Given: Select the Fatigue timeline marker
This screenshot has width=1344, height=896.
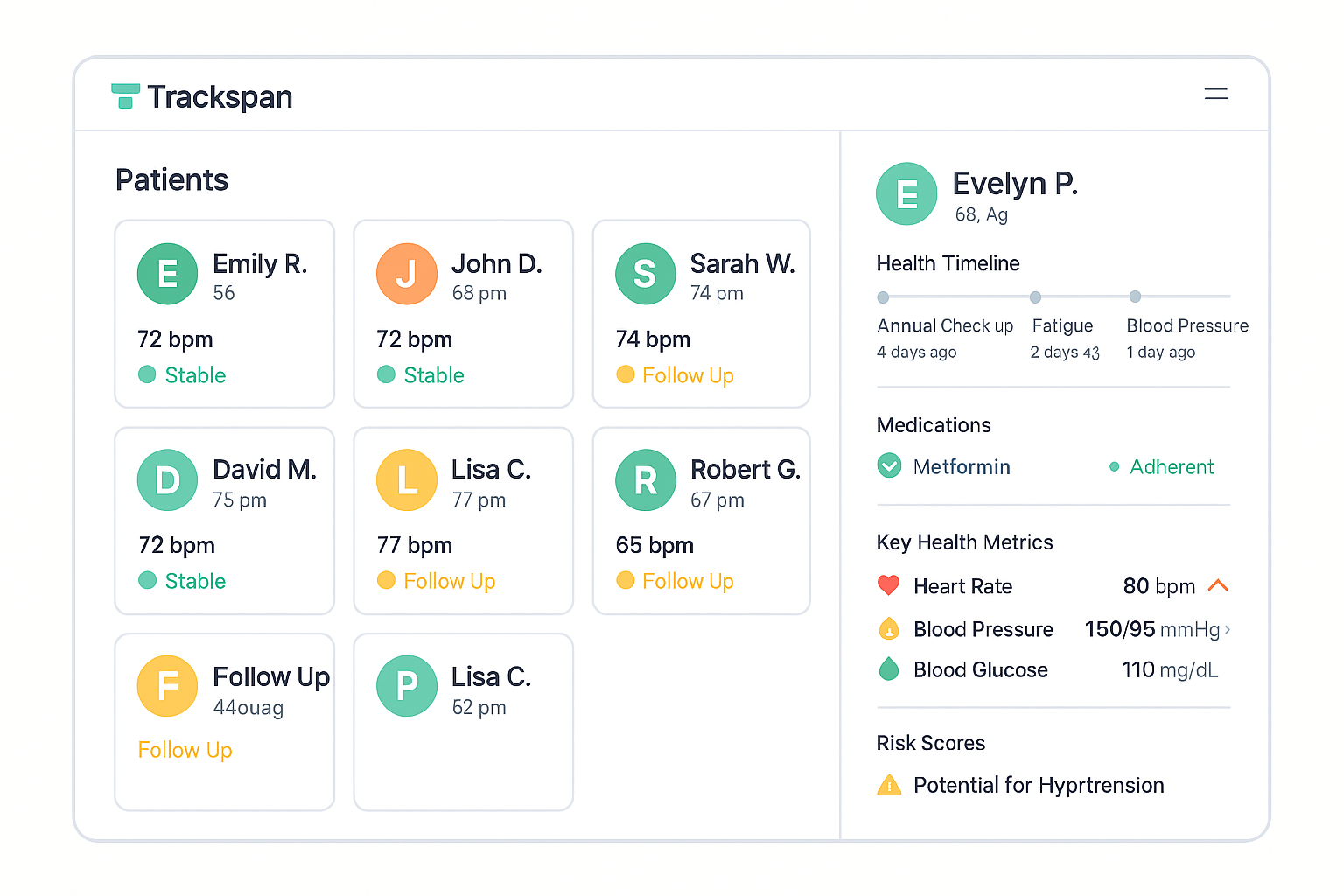Looking at the screenshot, I should point(1035,297).
